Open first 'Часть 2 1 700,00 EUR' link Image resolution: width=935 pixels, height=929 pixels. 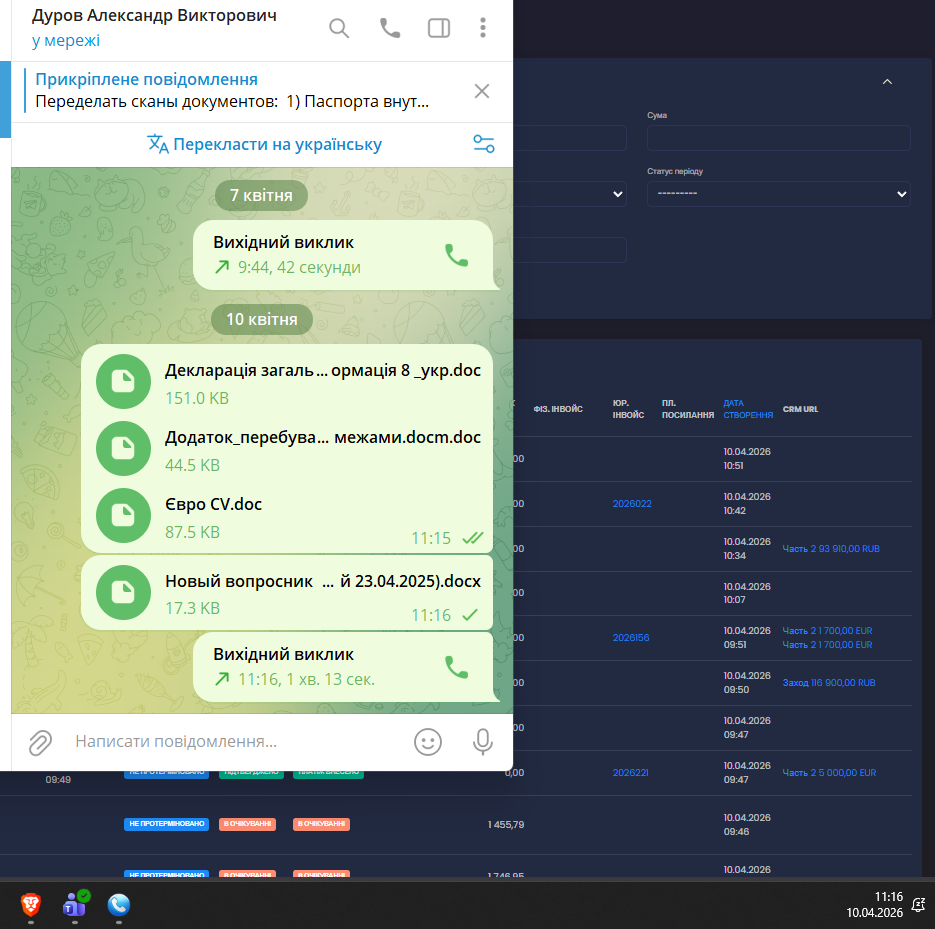coord(827,631)
